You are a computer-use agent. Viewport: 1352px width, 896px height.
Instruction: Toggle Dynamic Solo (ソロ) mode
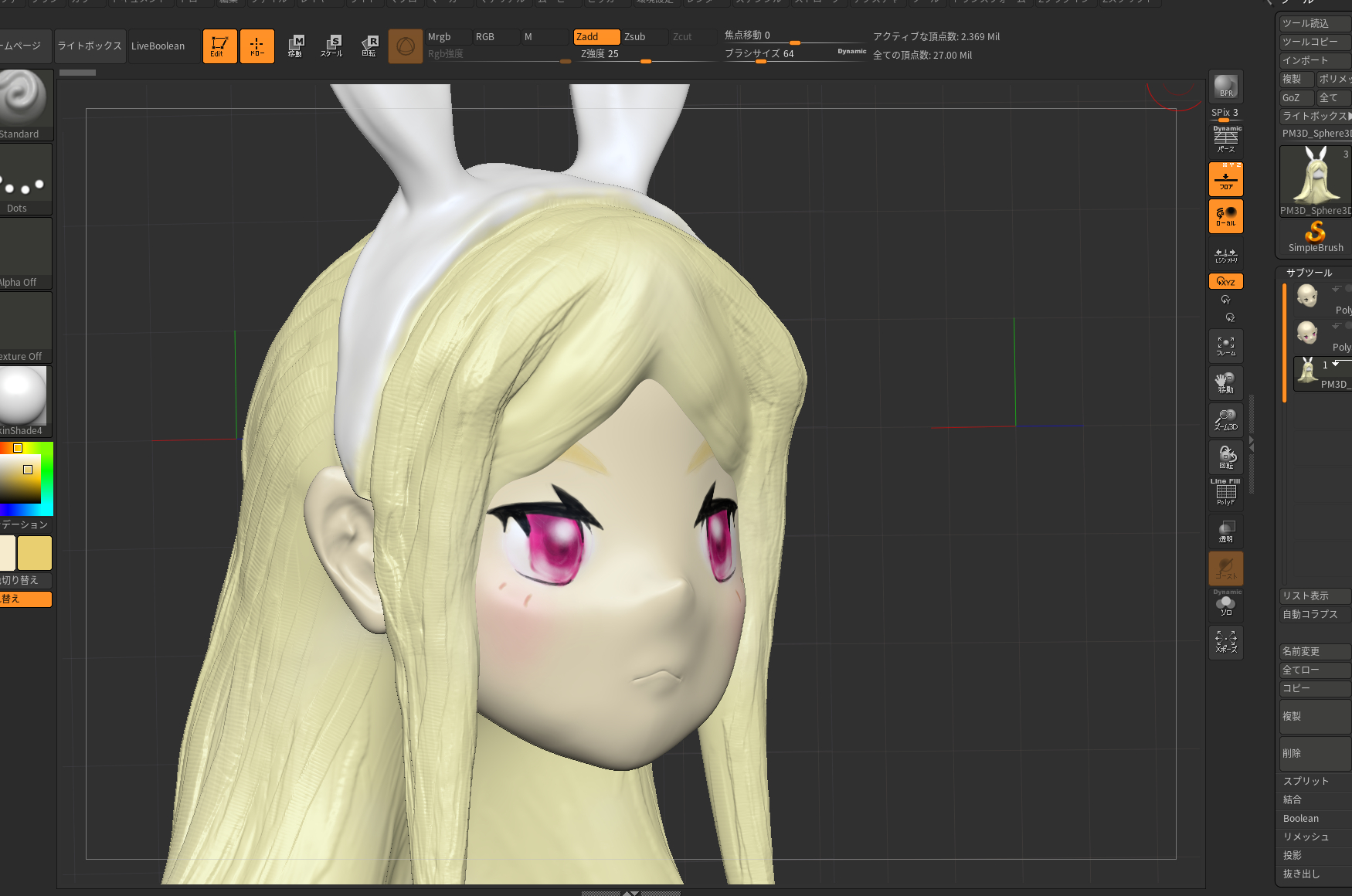click(x=1226, y=604)
